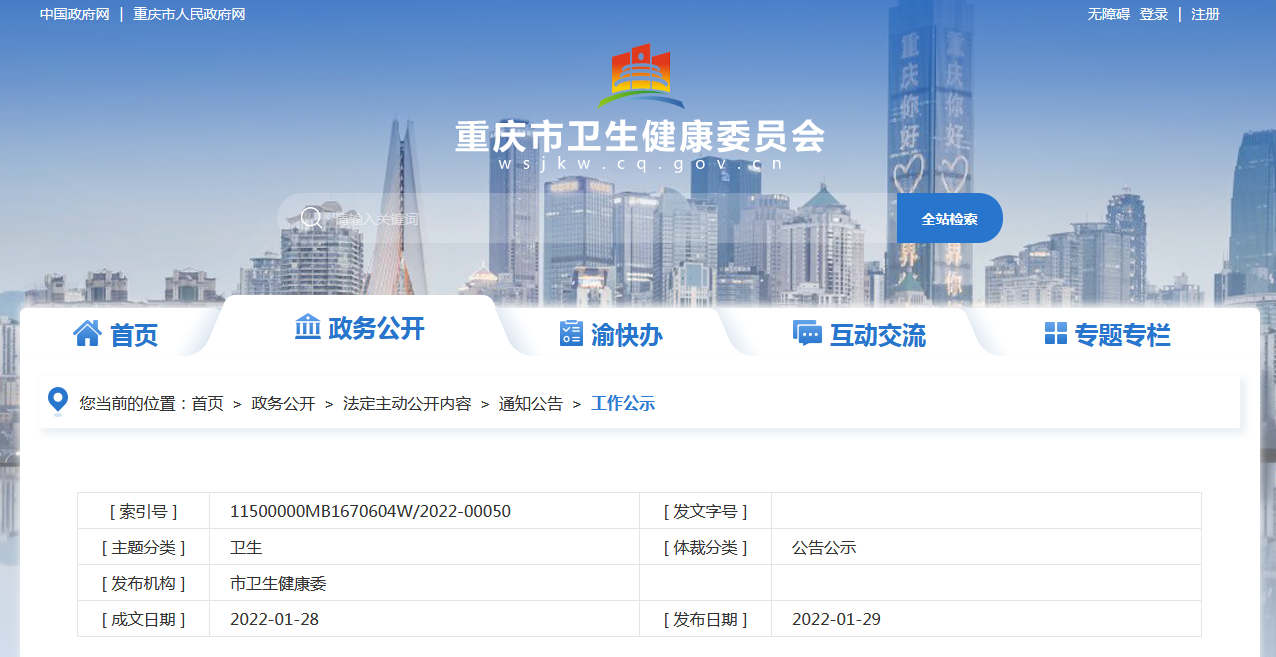Open the 中国政府网 link
The image size is (1276, 657).
pos(75,14)
